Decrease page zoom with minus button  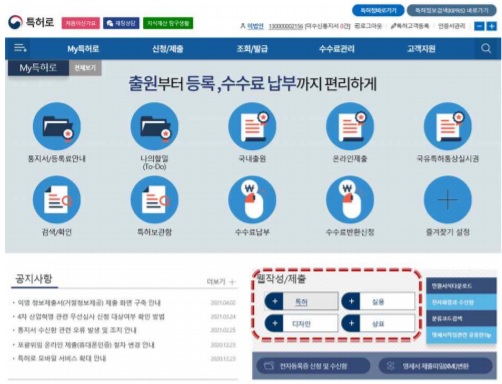(x=479, y=26)
